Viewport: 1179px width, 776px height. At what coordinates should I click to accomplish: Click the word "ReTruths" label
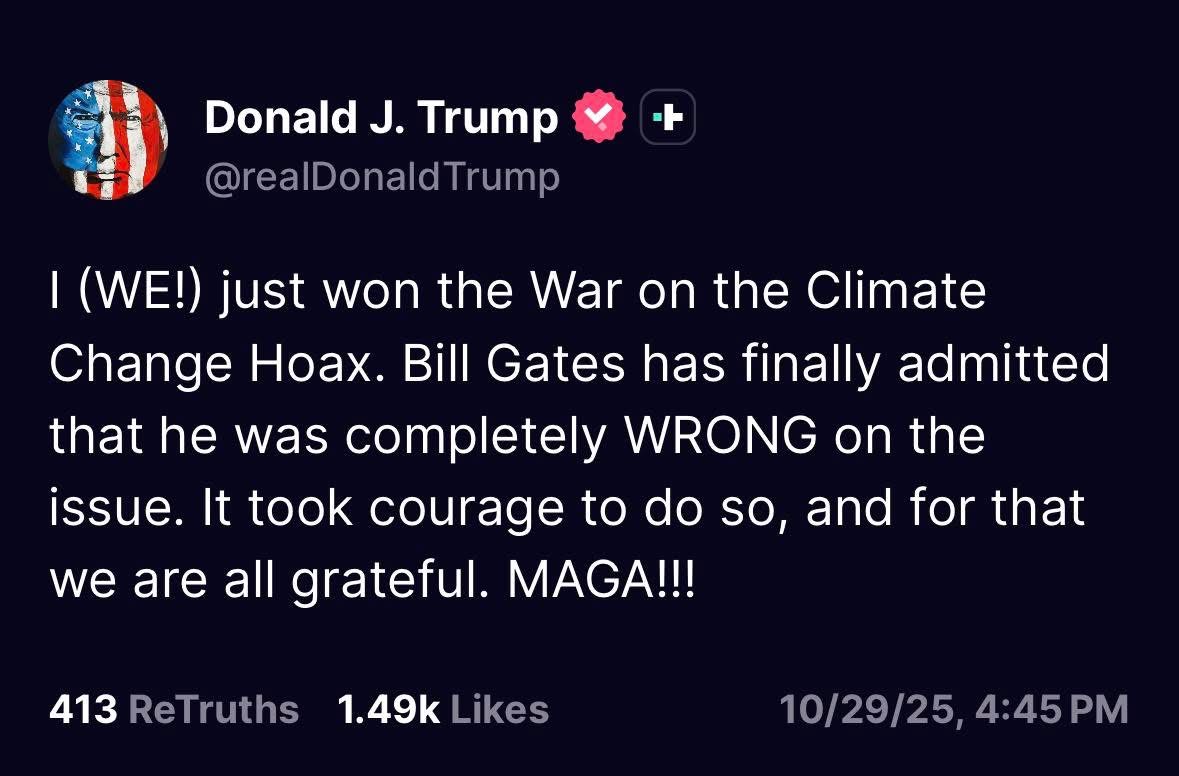coord(214,709)
